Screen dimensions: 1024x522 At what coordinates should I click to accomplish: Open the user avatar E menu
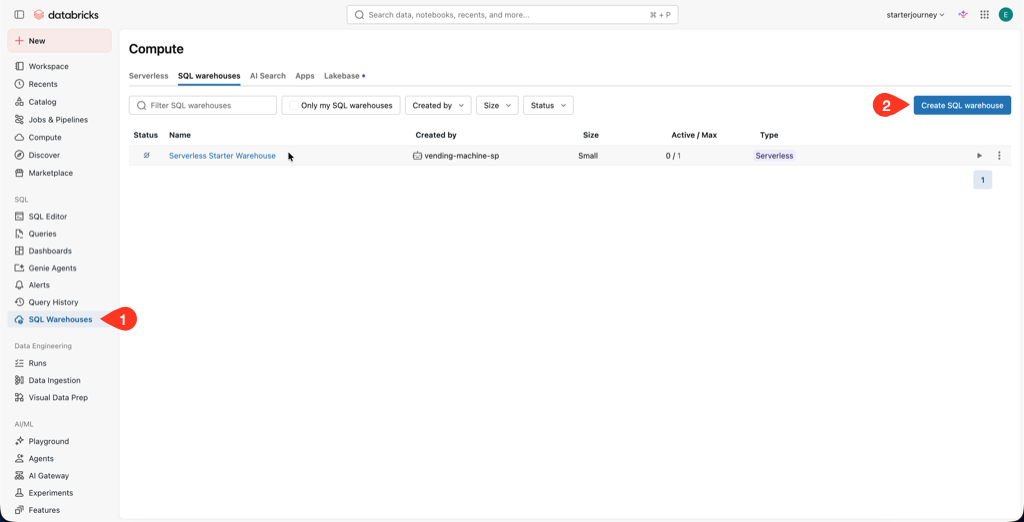point(1005,14)
